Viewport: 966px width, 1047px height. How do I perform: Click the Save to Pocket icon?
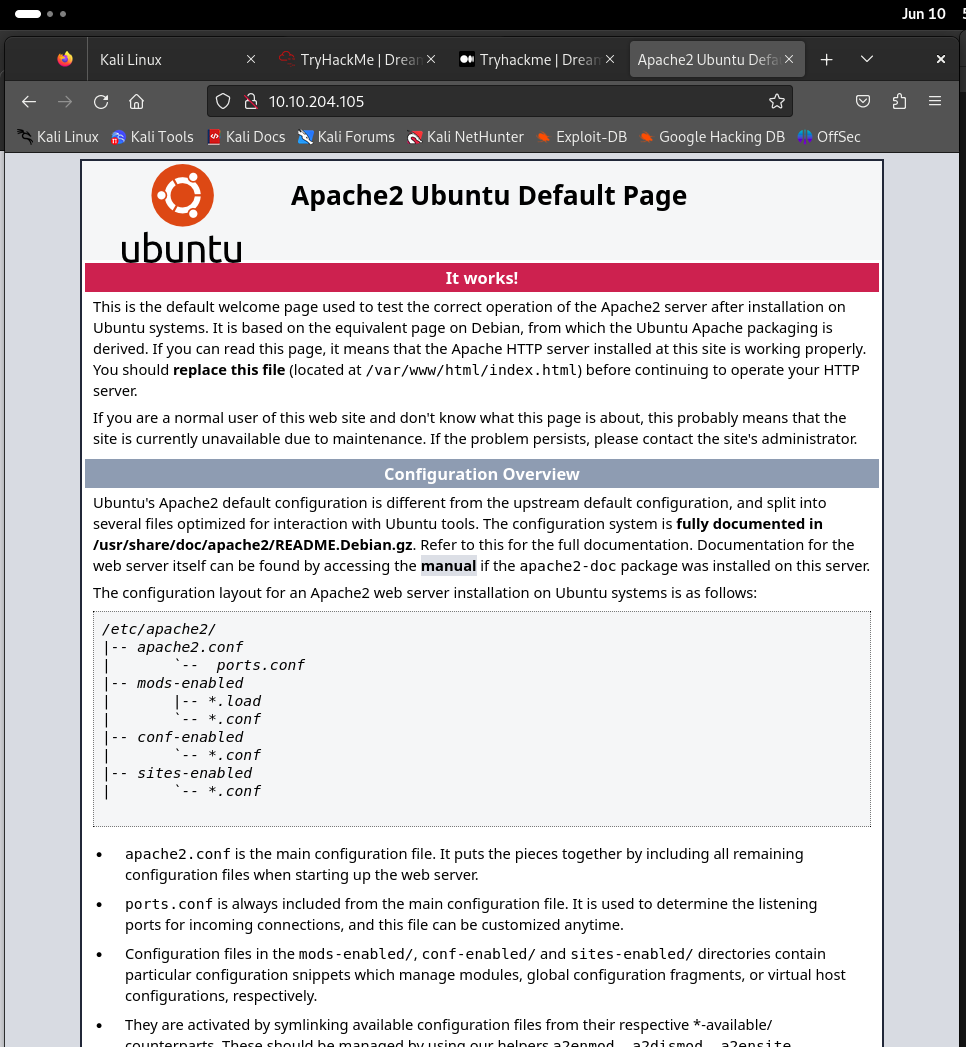[863, 101]
